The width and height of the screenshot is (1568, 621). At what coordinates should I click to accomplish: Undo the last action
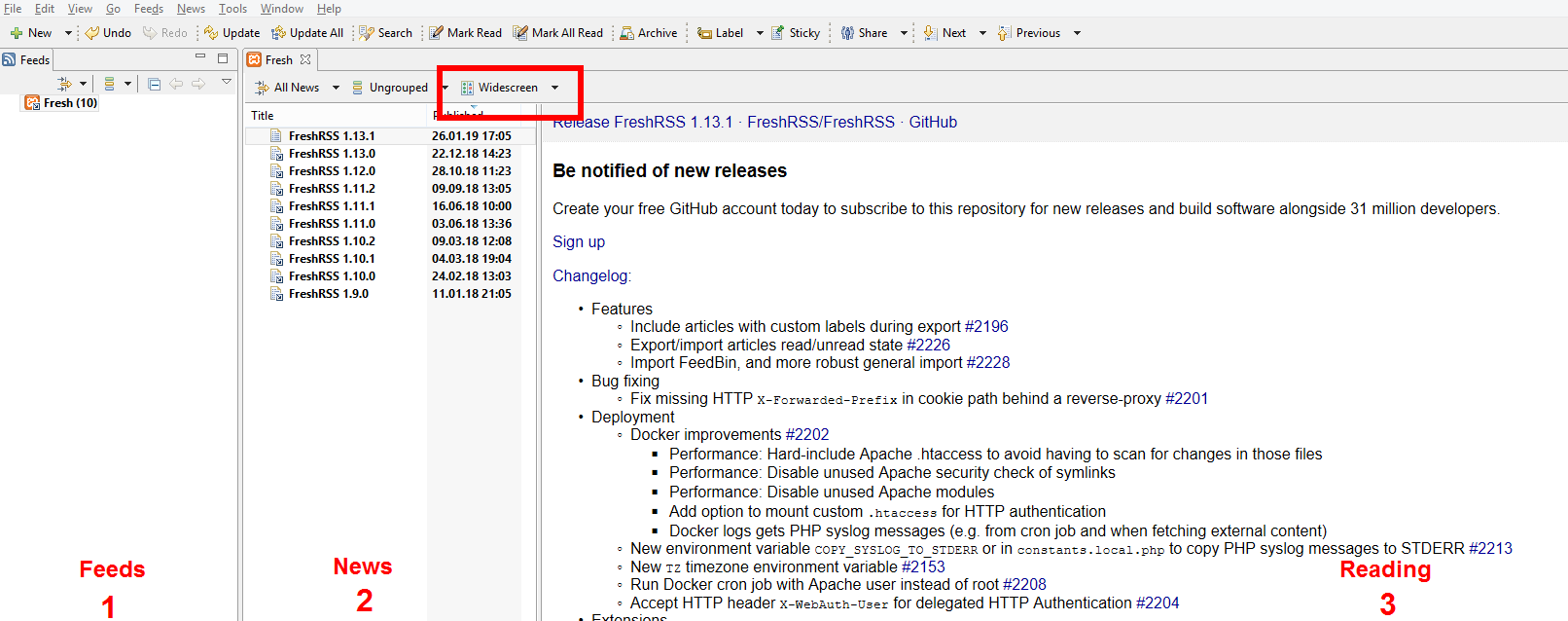pyautogui.click(x=108, y=33)
